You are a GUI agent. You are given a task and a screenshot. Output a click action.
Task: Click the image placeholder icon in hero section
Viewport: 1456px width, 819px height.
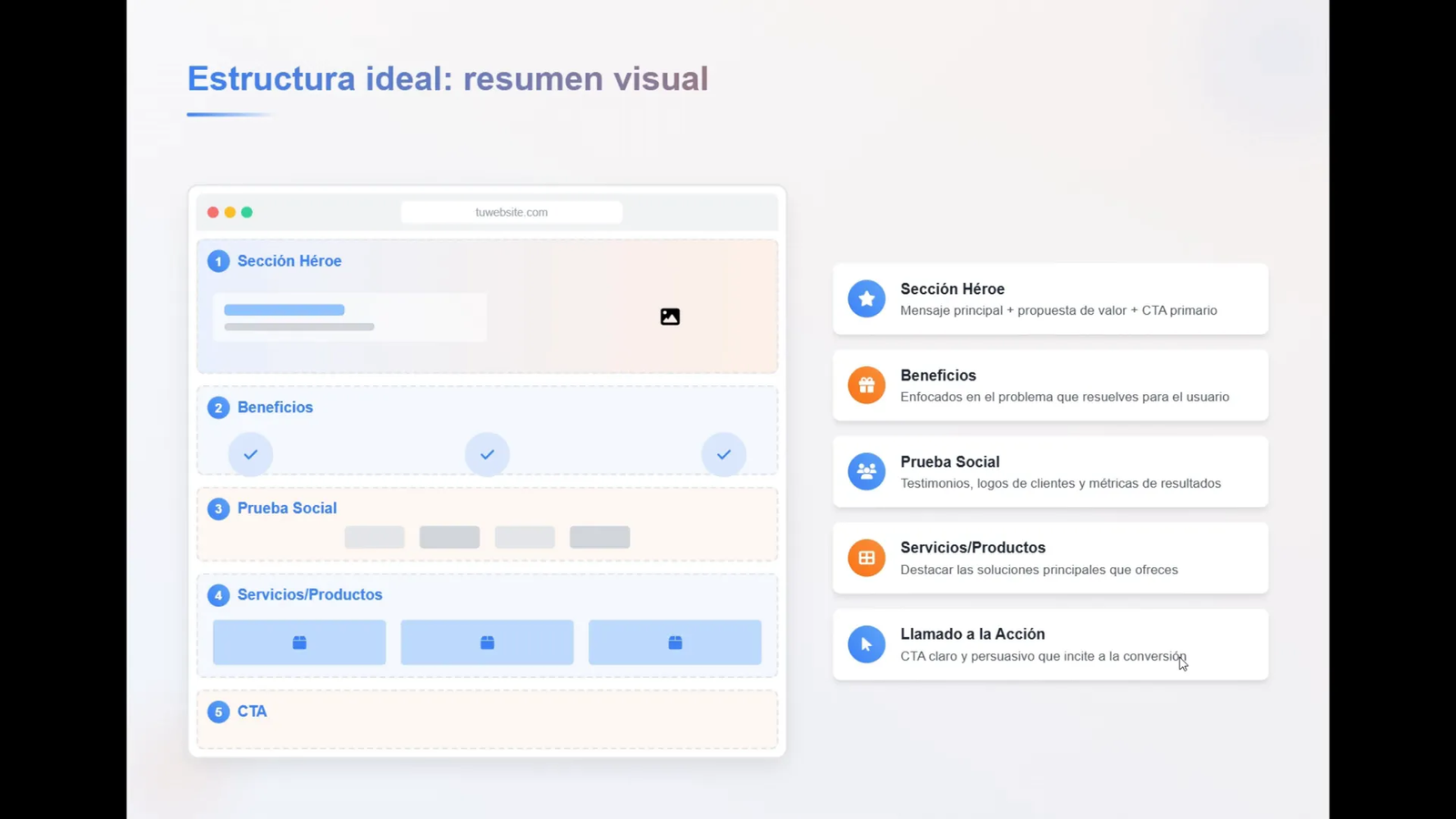(x=670, y=317)
